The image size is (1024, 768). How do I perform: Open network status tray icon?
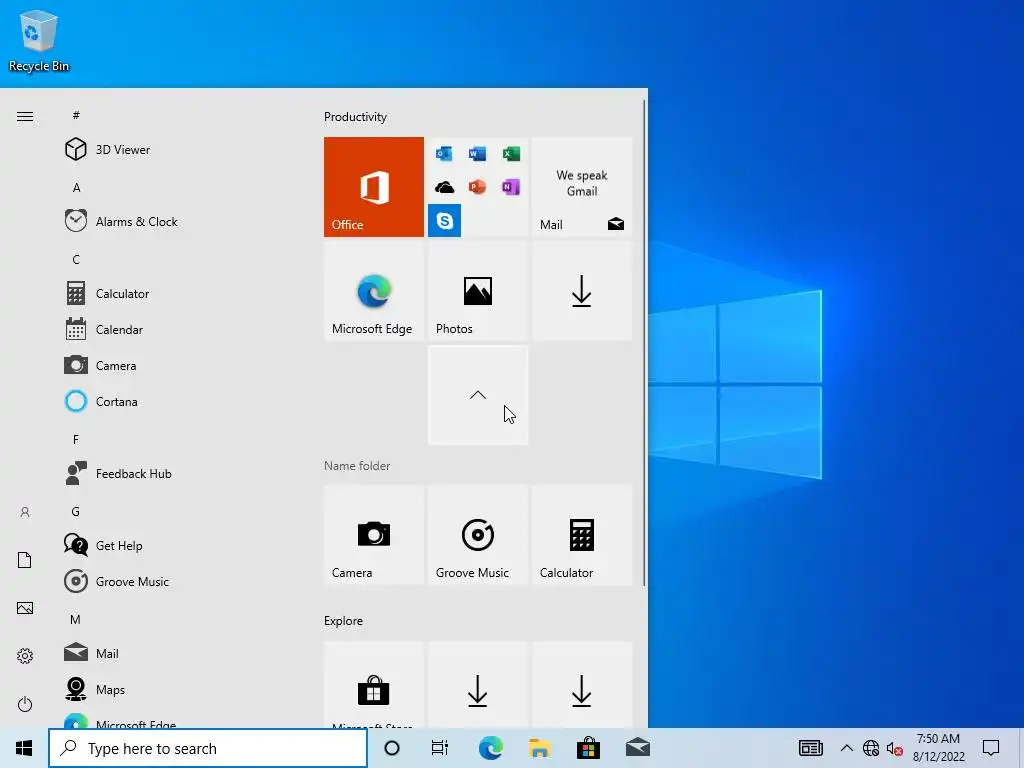coord(871,748)
